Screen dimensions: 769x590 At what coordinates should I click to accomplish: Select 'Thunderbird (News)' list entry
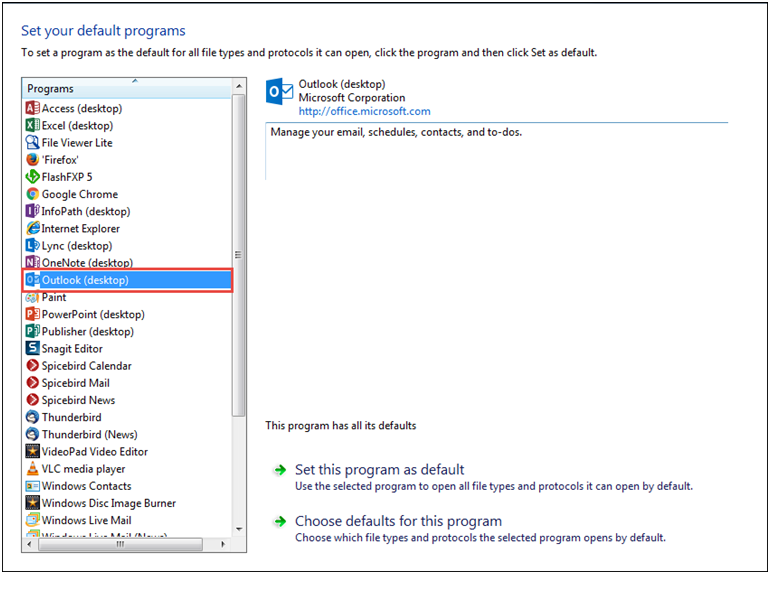89,435
